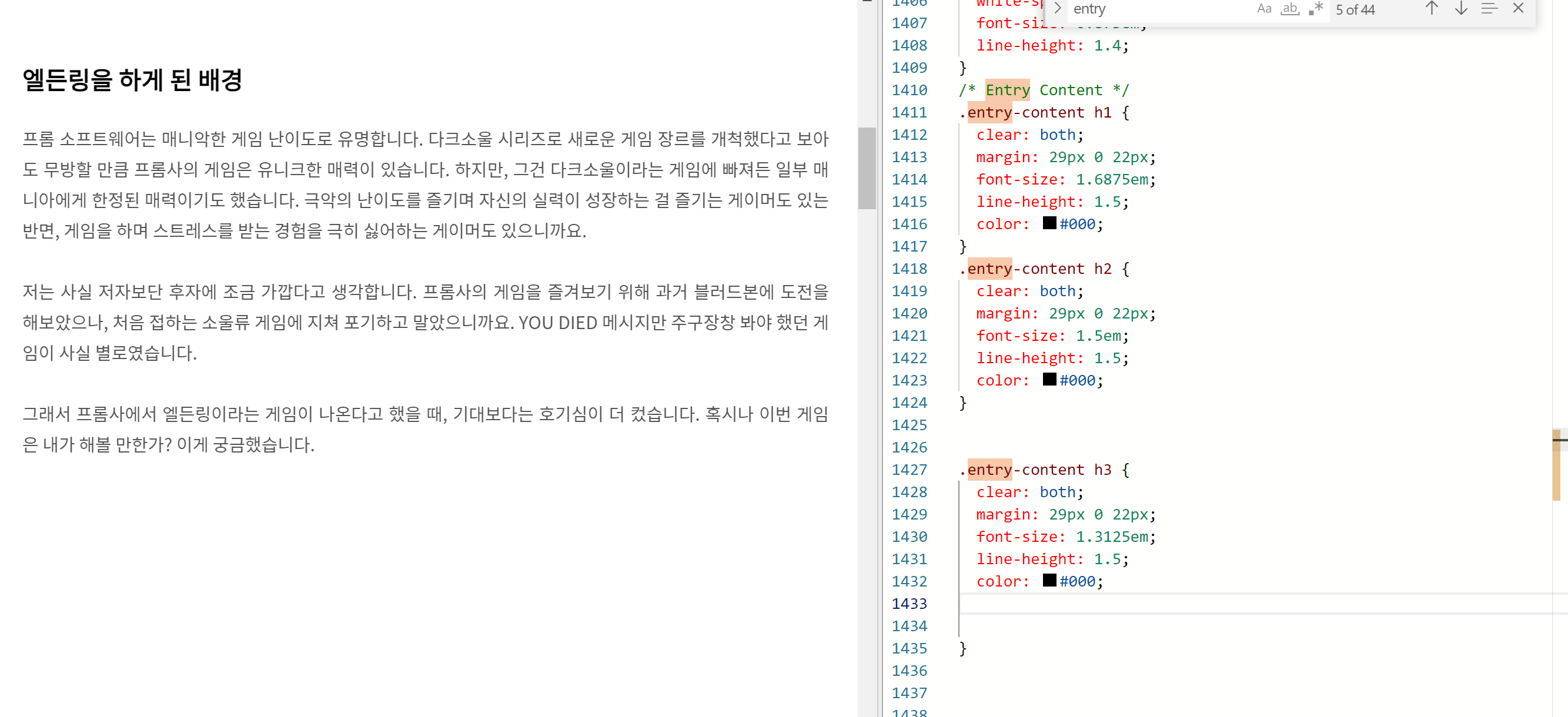Click h2 color #000 swatch
The height and width of the screenshot is (717, 1568).
point(1049,380)
